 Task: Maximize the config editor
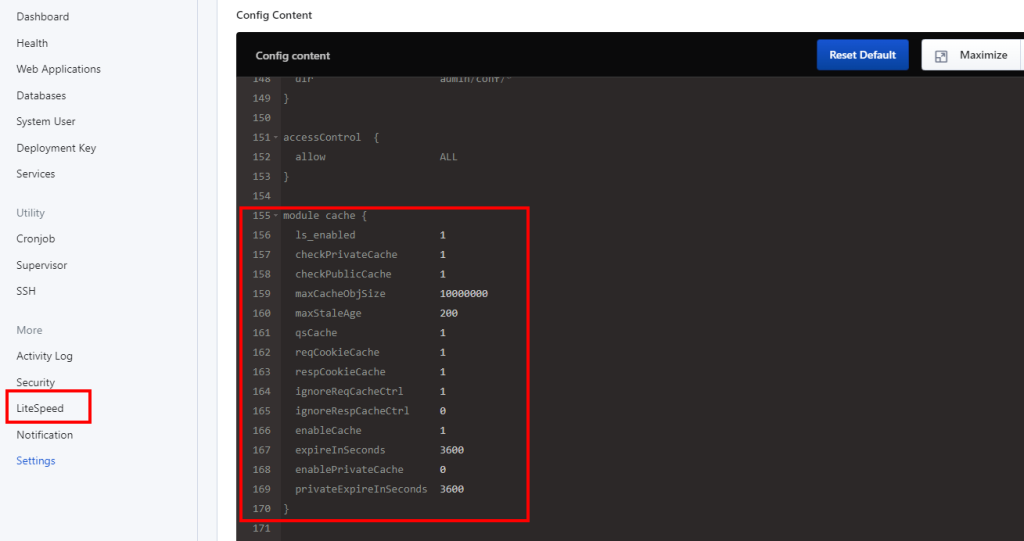(x=970, y=55)
